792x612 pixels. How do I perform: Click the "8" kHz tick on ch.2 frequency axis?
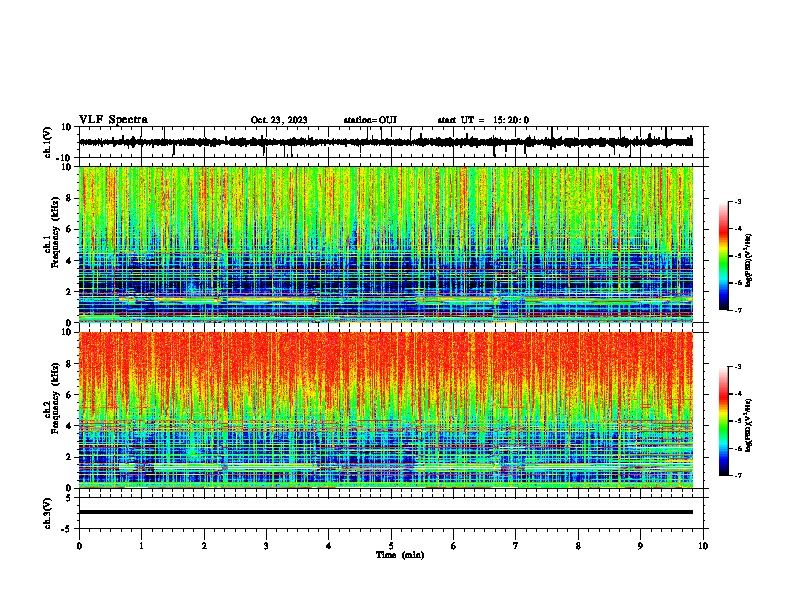click(69, 364)
